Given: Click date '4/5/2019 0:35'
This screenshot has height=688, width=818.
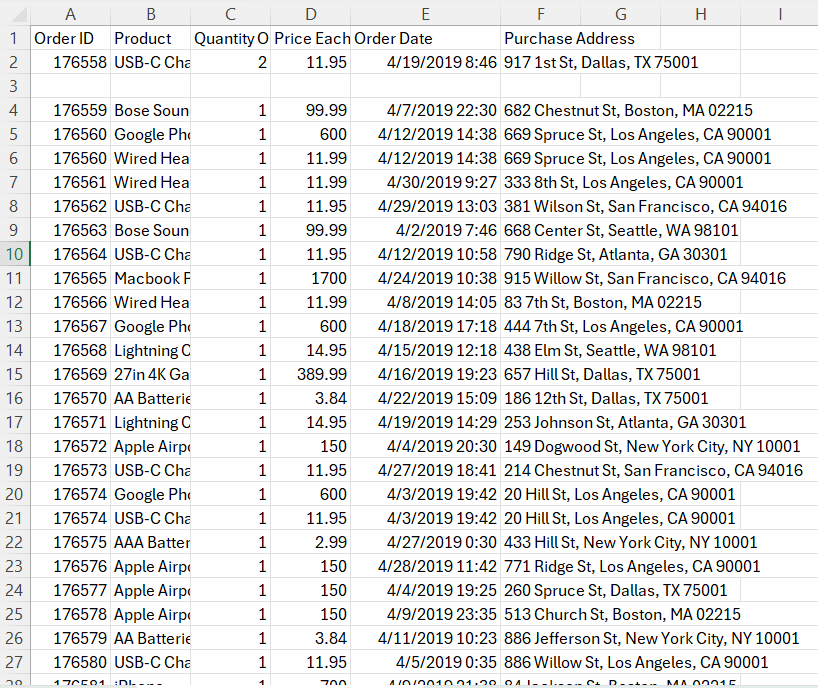Looking at the screenshot, I should point(426,662).
